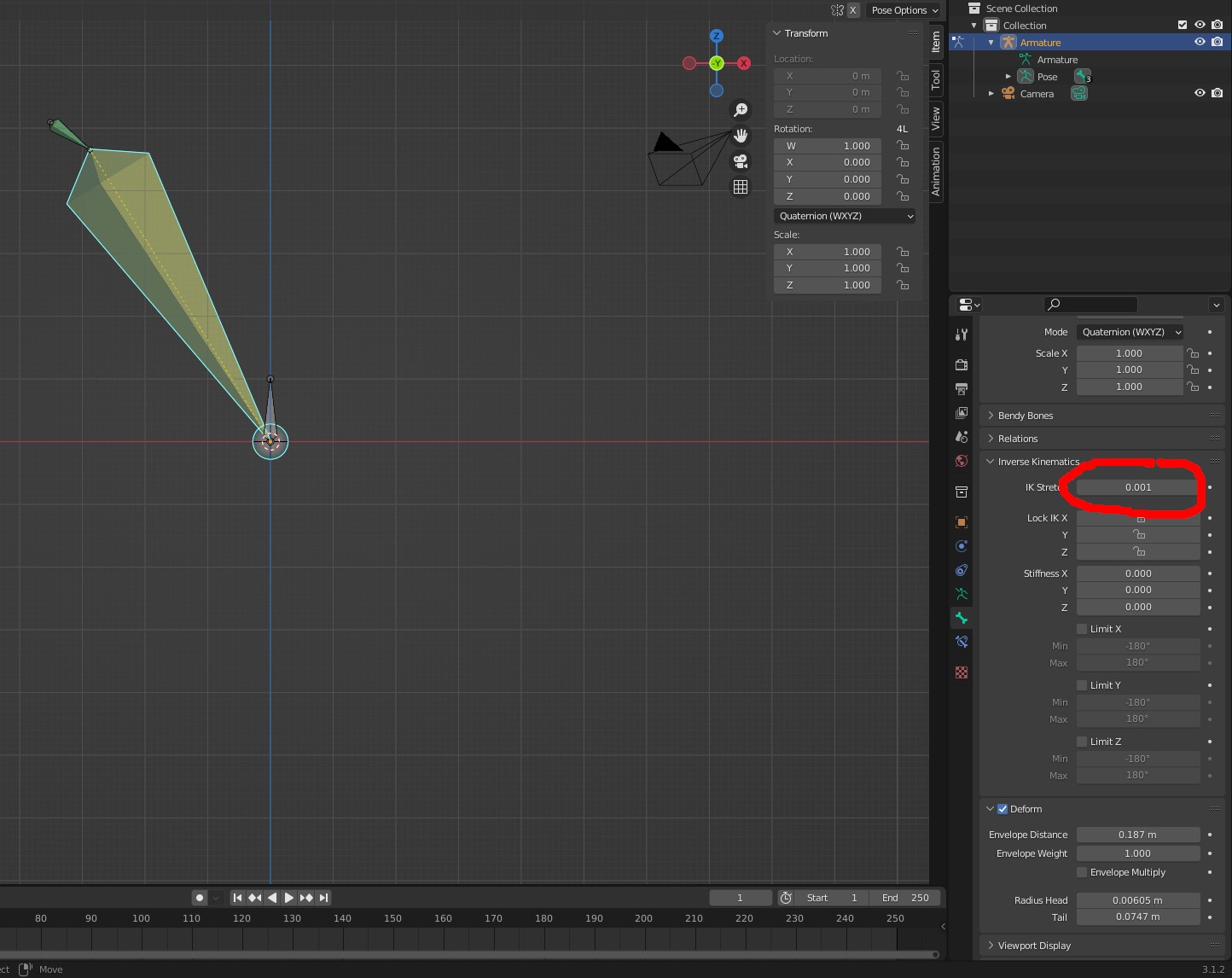
Task: Switch orthographic/perspective grid icon
Action: click(741, 187)
